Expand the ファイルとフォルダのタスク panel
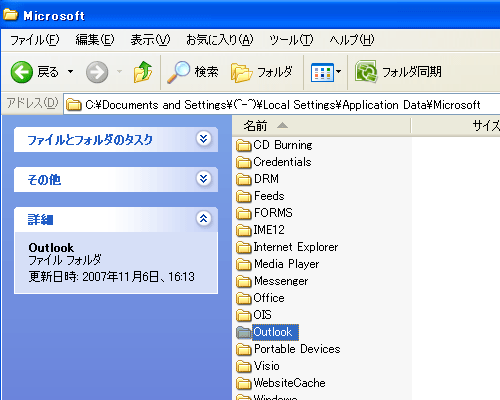 click(204, 139)
